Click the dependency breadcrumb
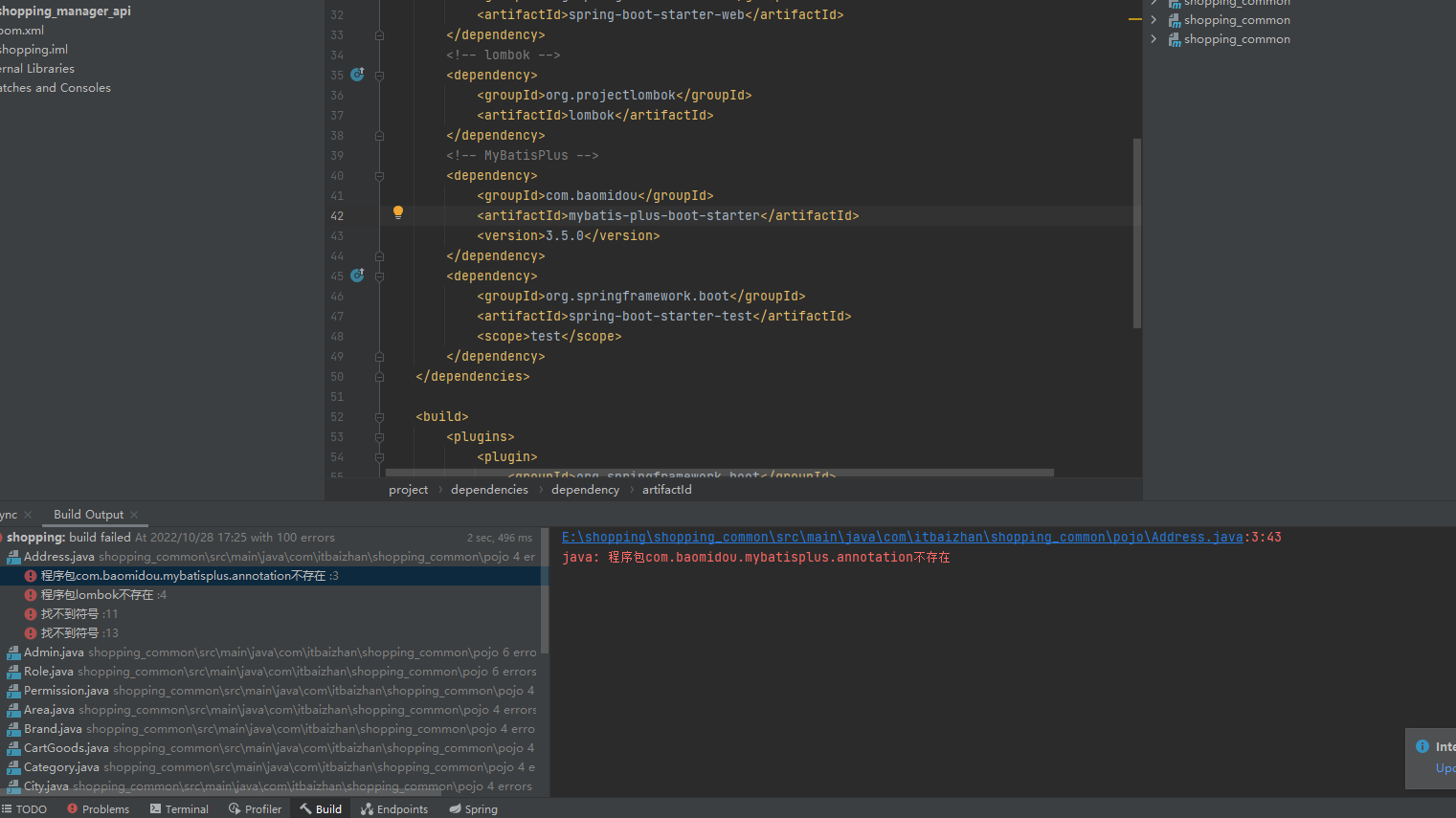 pos(585,490)
